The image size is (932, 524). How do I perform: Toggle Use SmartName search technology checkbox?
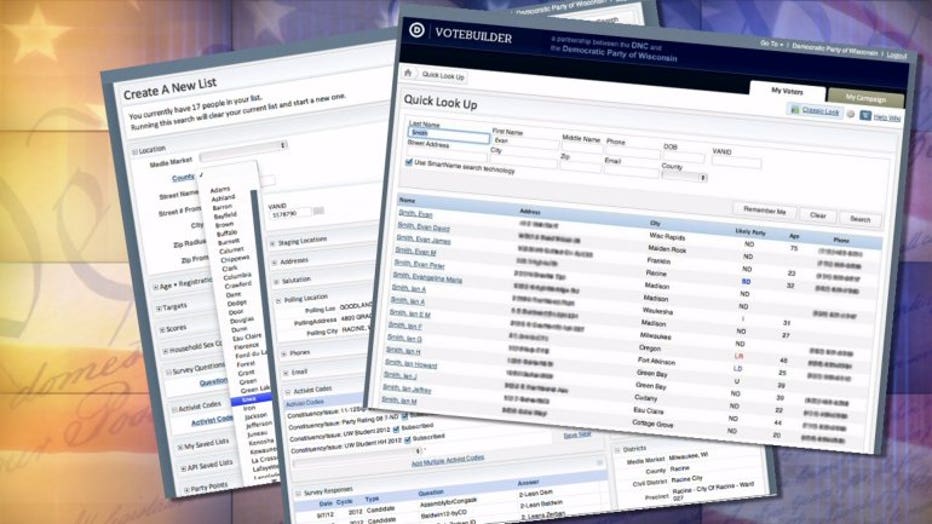(x=409, y=162)
